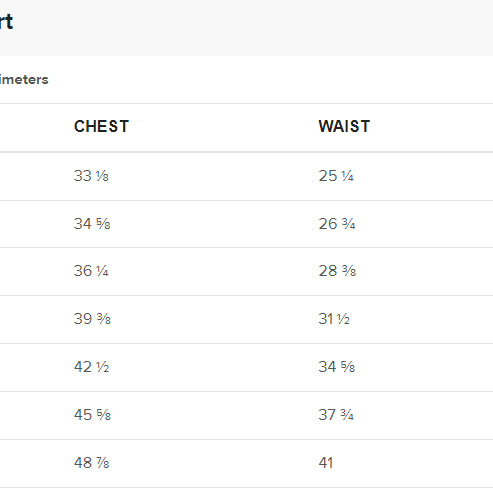Select waist value 41
Image resolution: width=493 pixels, height=493 pixels.
[326, 463]
